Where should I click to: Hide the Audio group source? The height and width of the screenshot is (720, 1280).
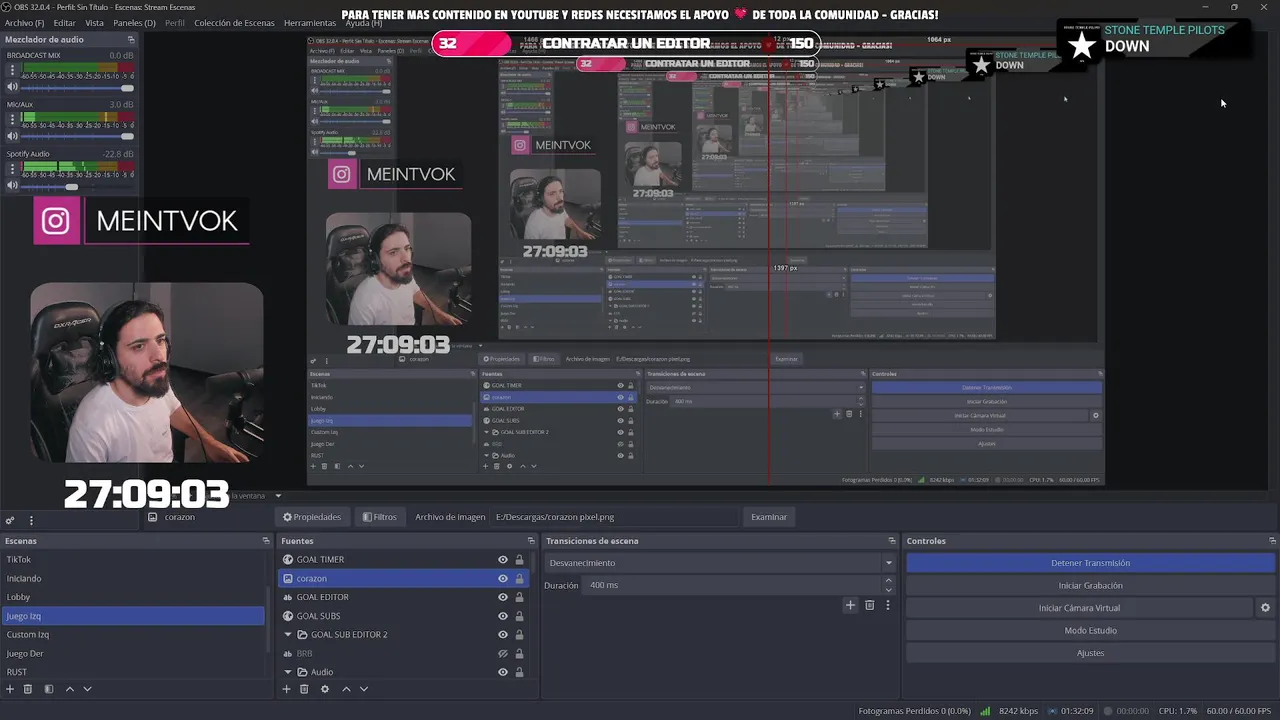503,672
